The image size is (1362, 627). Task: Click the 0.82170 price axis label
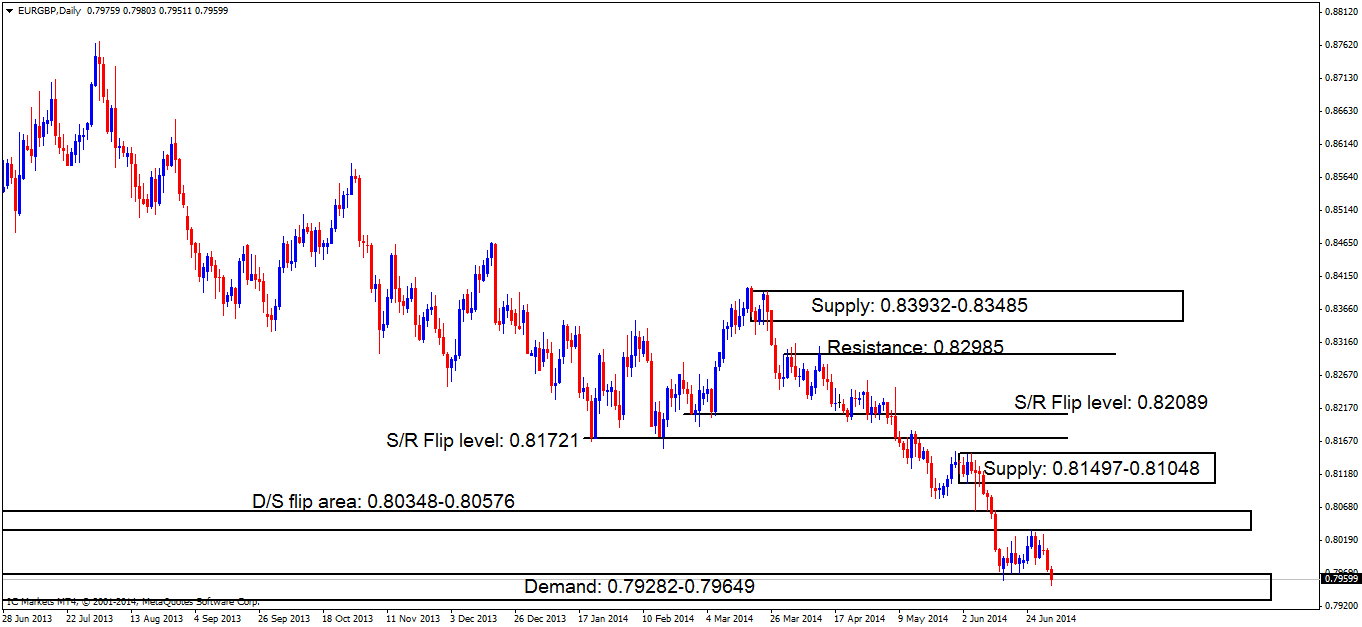click(1340, 408)
